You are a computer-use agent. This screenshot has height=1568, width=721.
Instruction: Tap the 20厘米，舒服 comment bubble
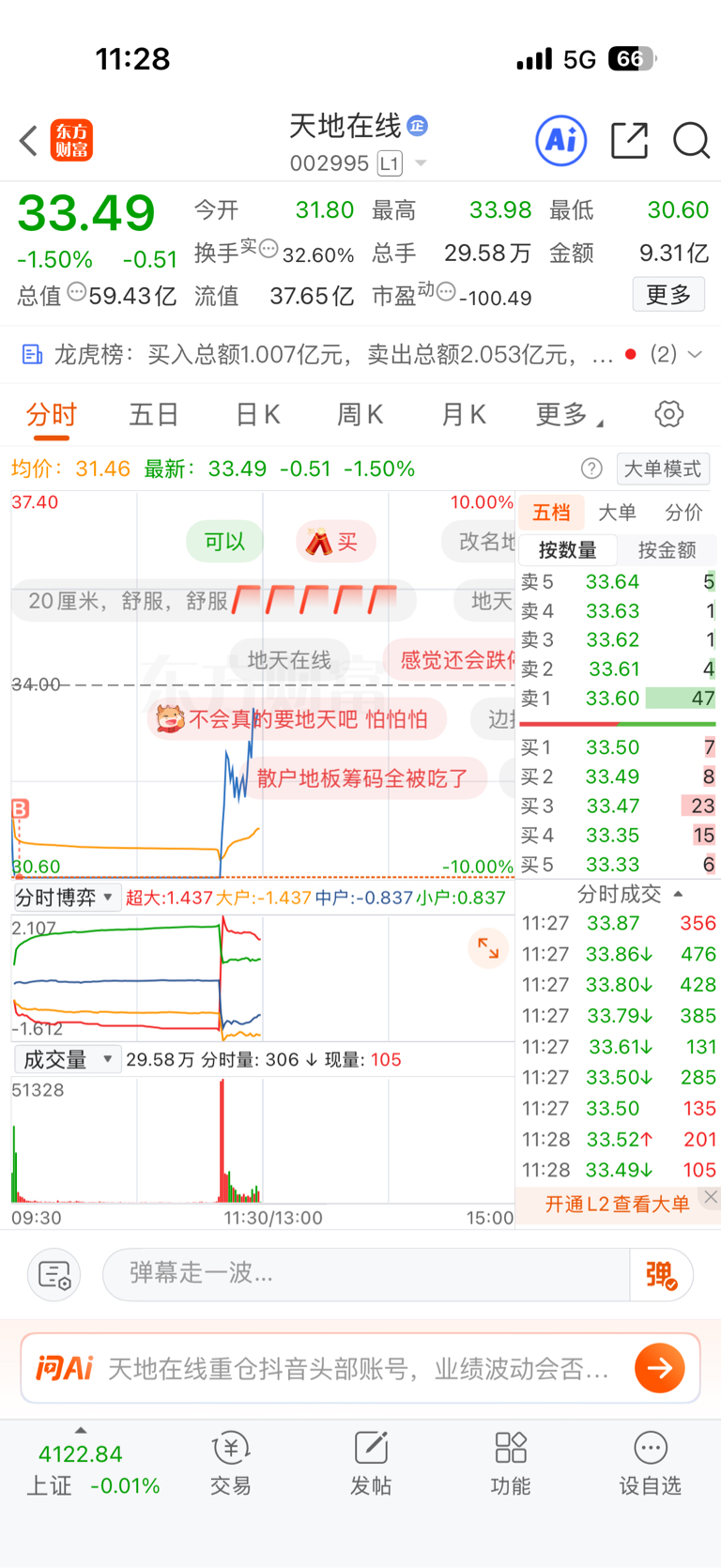coord(213,601)
